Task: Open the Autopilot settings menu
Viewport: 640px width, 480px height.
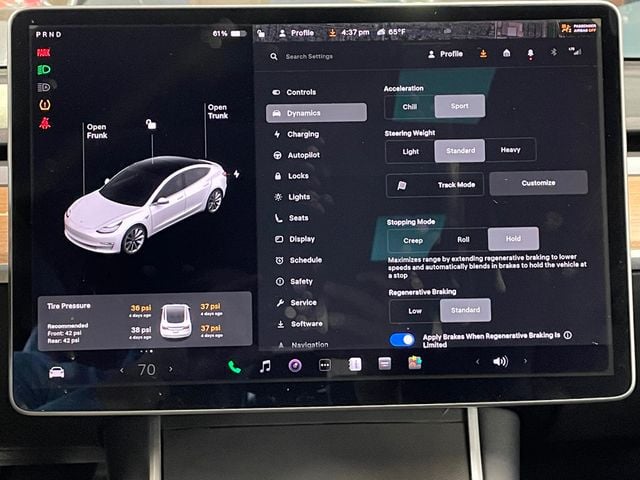Action: (x=303, y=155)
